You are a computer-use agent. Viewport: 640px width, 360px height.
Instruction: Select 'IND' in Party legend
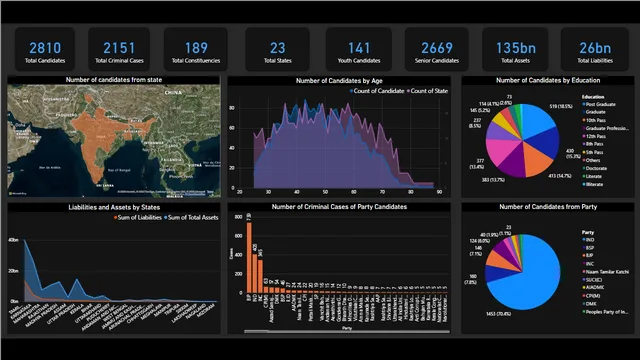point(588,240)
